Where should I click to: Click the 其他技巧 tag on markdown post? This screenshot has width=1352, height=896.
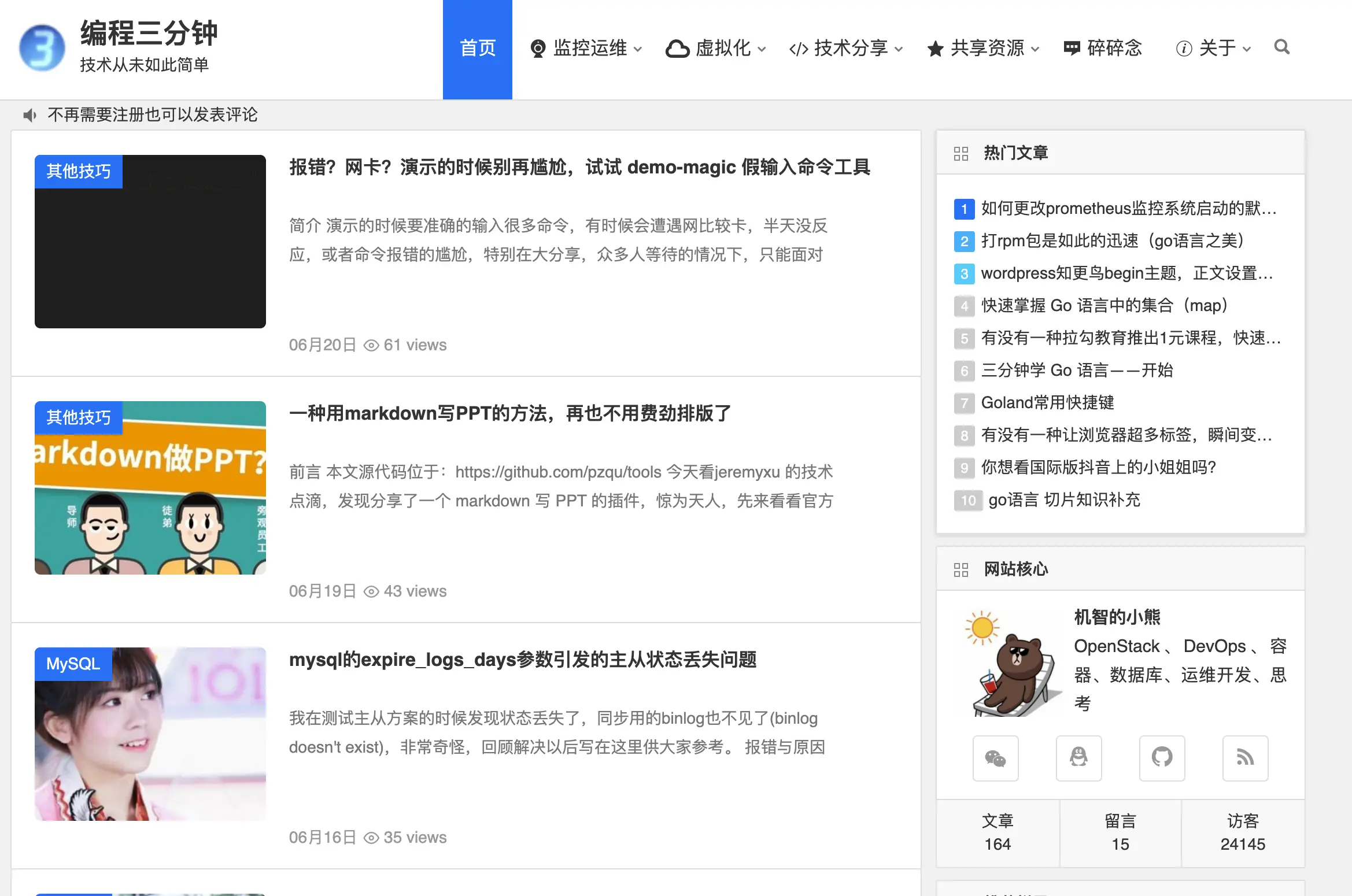coord(79,417)
